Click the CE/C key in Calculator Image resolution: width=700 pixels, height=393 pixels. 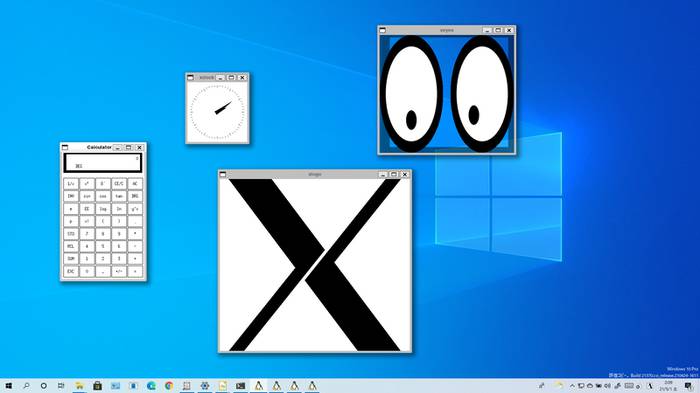119,184
